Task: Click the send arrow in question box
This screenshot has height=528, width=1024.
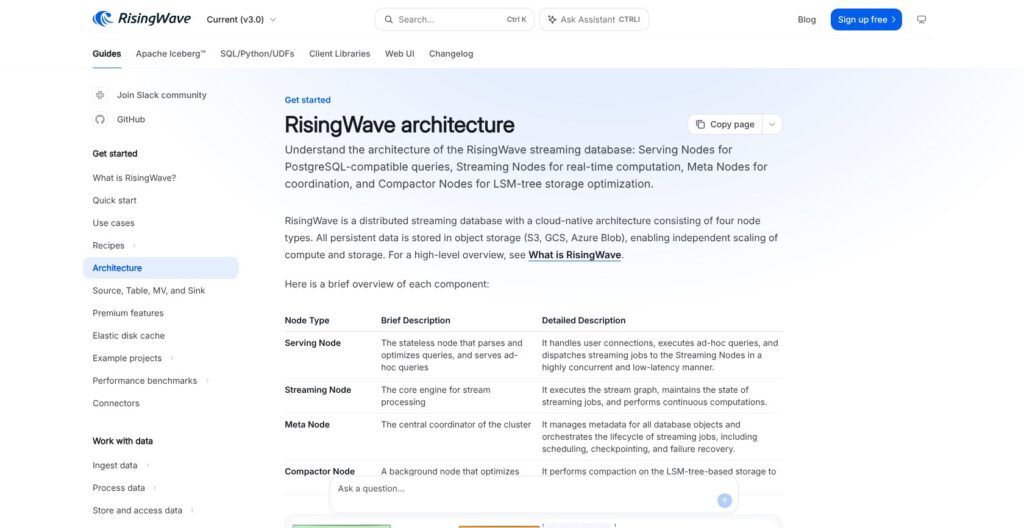Action: 724,501
